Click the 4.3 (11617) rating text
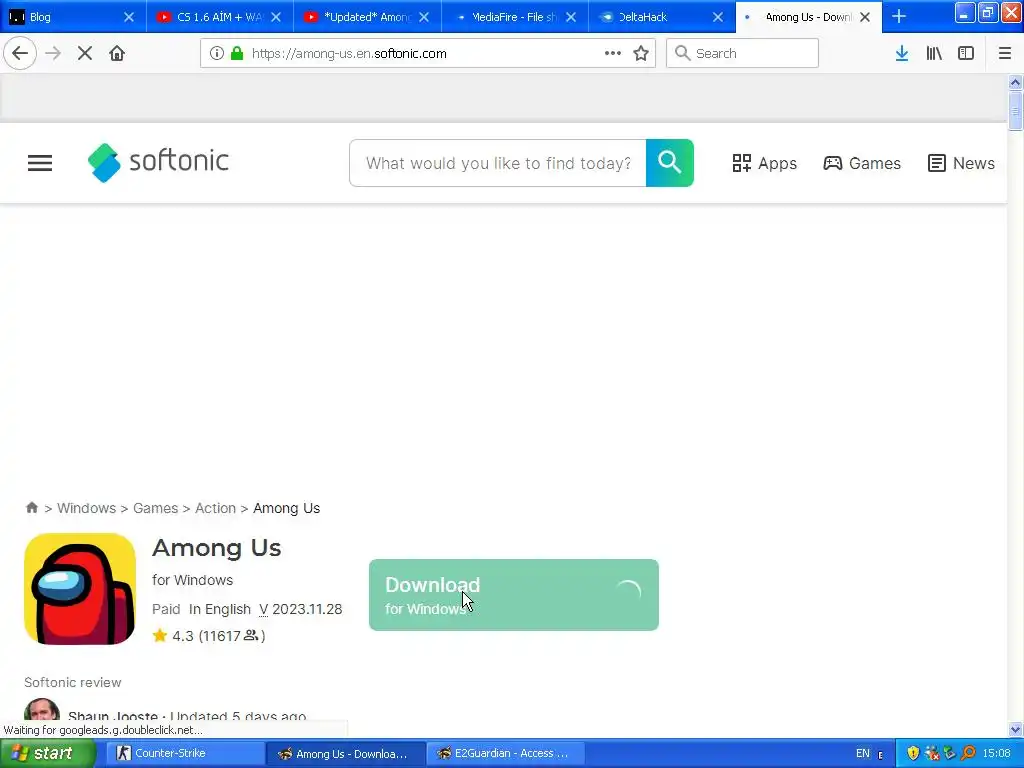 coord(219,635)
